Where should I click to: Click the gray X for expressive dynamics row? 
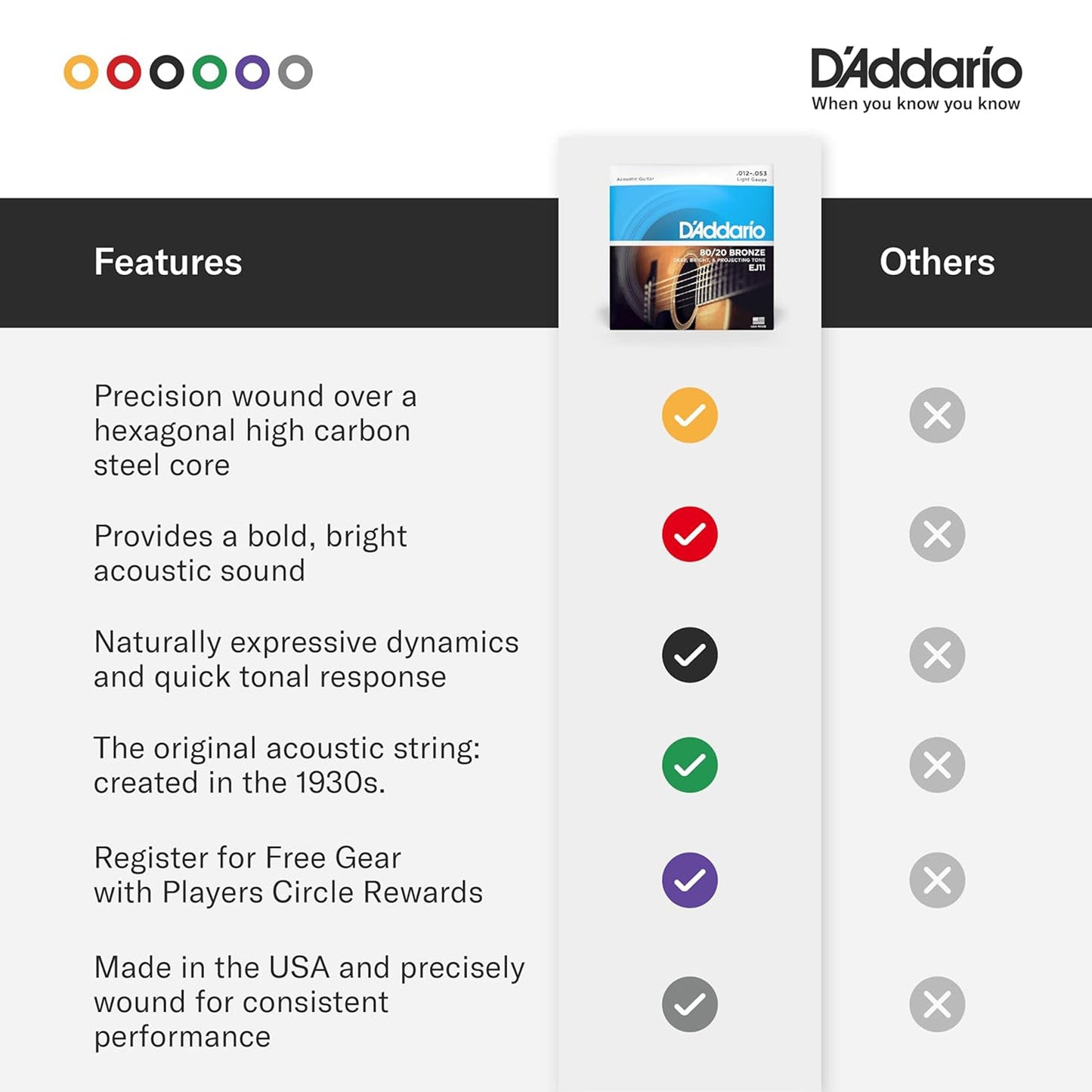[x=937, y=654]
